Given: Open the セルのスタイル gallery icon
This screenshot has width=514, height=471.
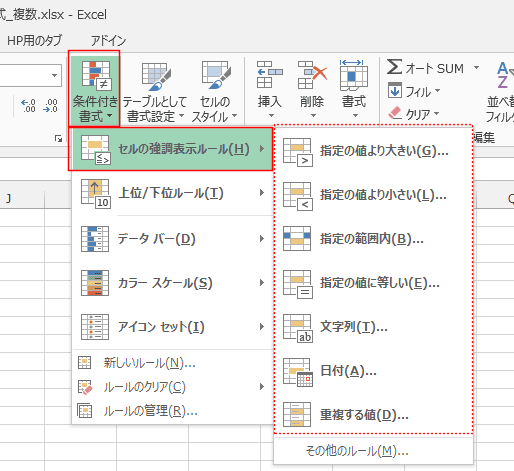Looking at the screenshot, I should [x=216, y=75].
